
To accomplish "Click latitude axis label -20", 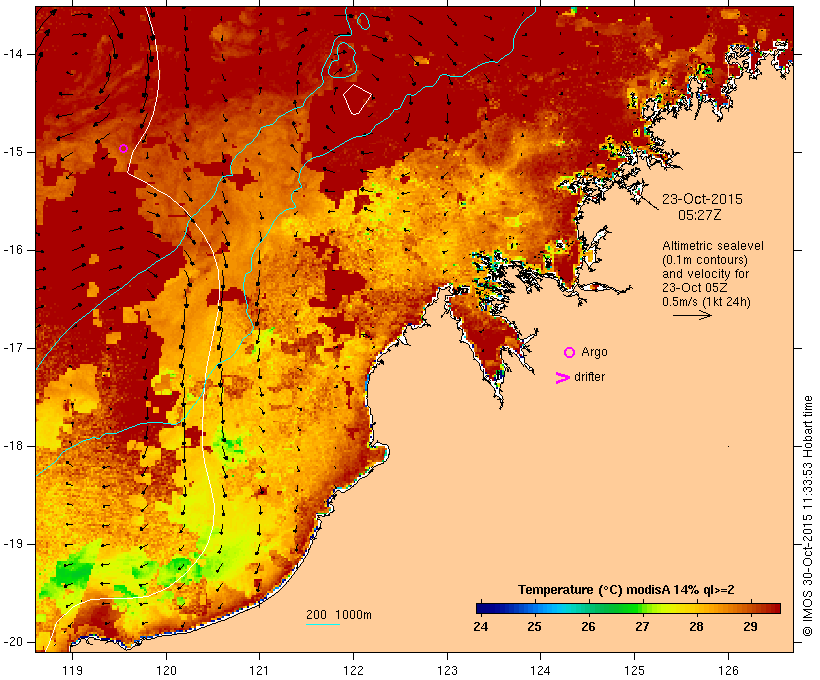I will [13, 642].
